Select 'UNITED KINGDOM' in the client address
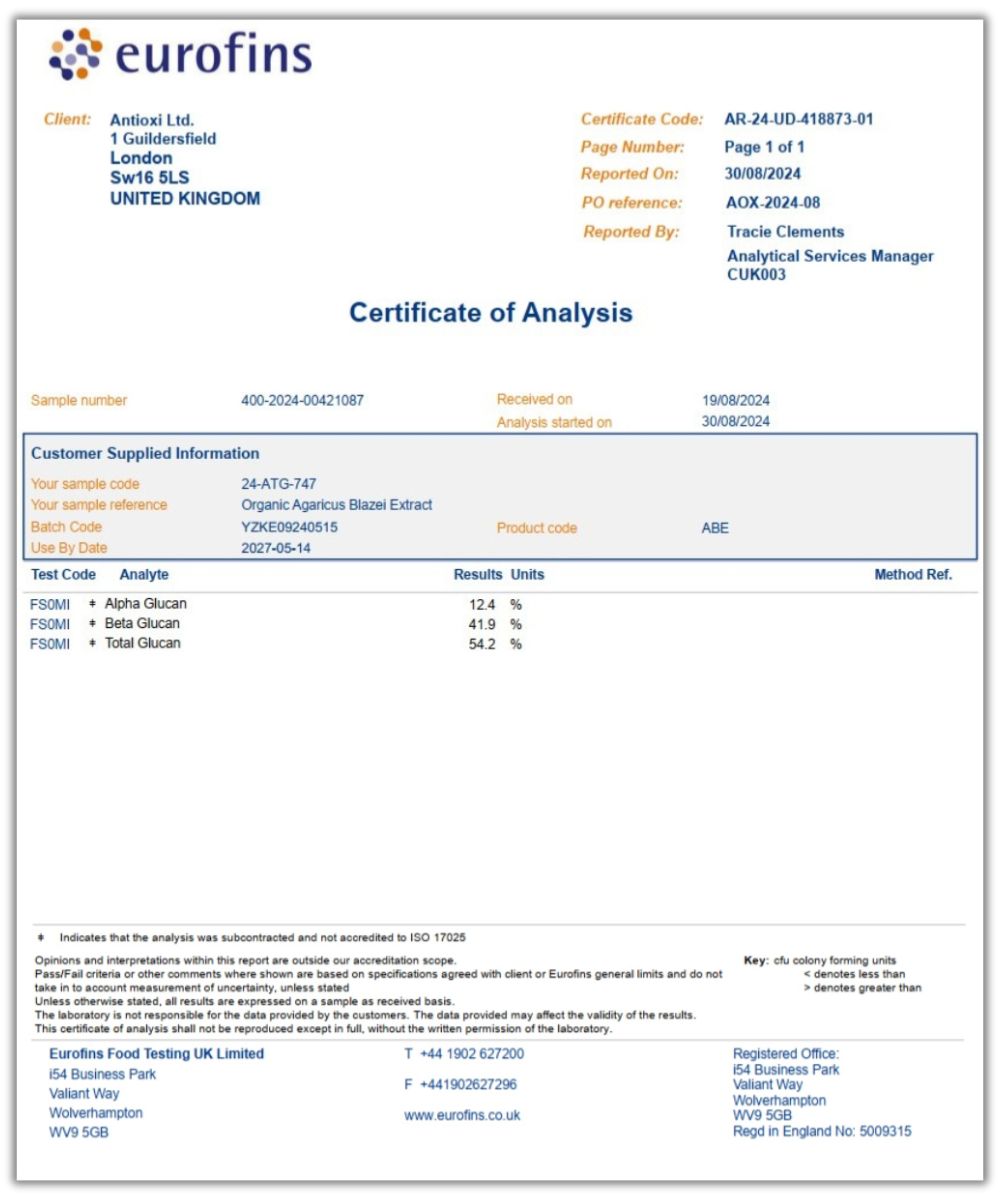Screen dimensions: 1000x1200 point(185,198)
